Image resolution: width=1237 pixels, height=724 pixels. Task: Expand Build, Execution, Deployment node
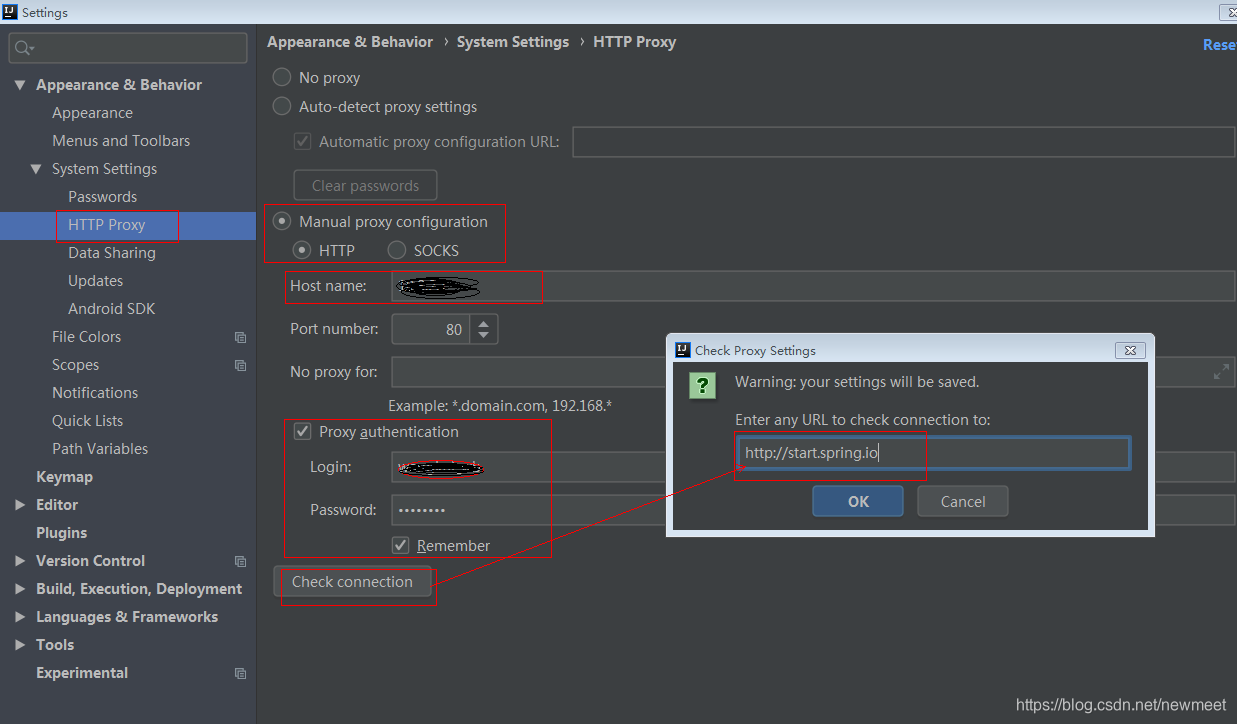pyautogui.click(x=20, y=589)
